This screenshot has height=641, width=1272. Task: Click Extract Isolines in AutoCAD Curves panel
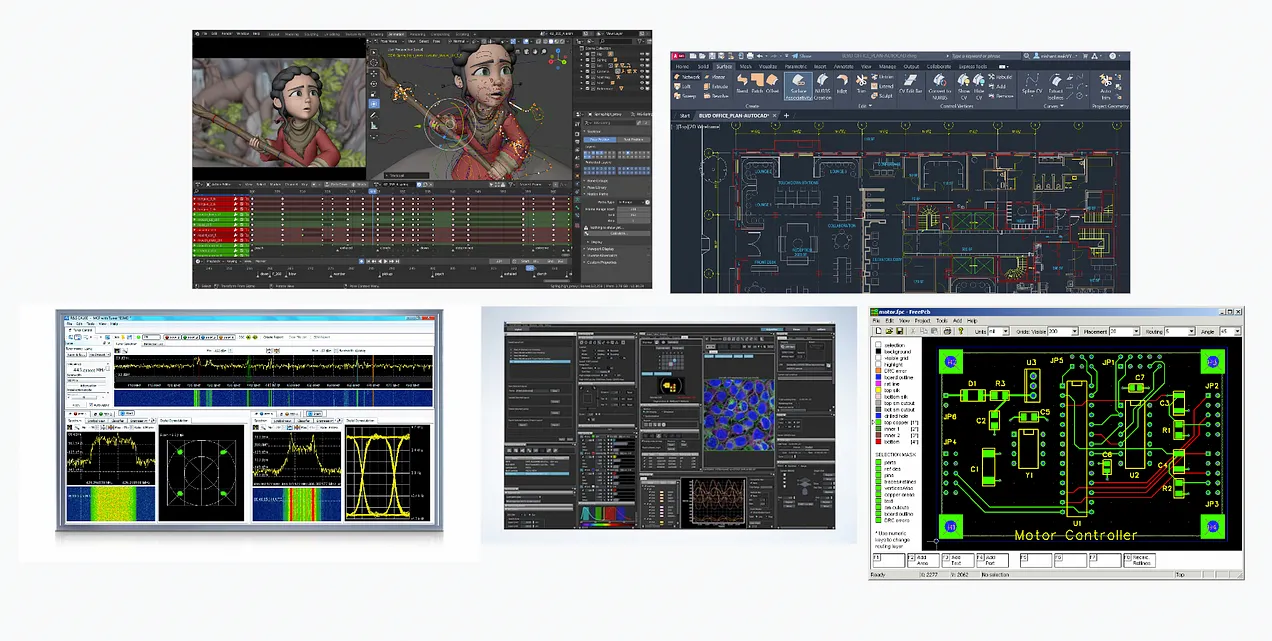(x=1056, y=85)
